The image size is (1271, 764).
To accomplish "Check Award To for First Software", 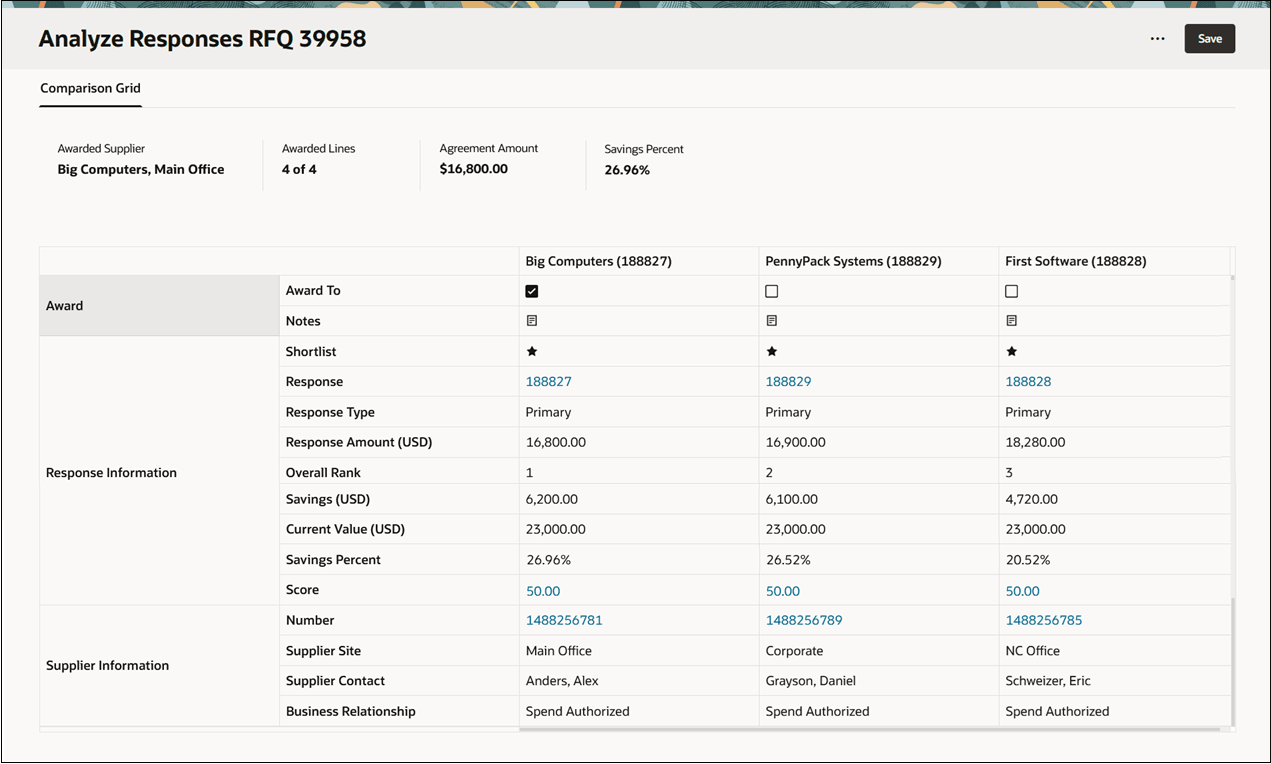I will click(1011, 291).
